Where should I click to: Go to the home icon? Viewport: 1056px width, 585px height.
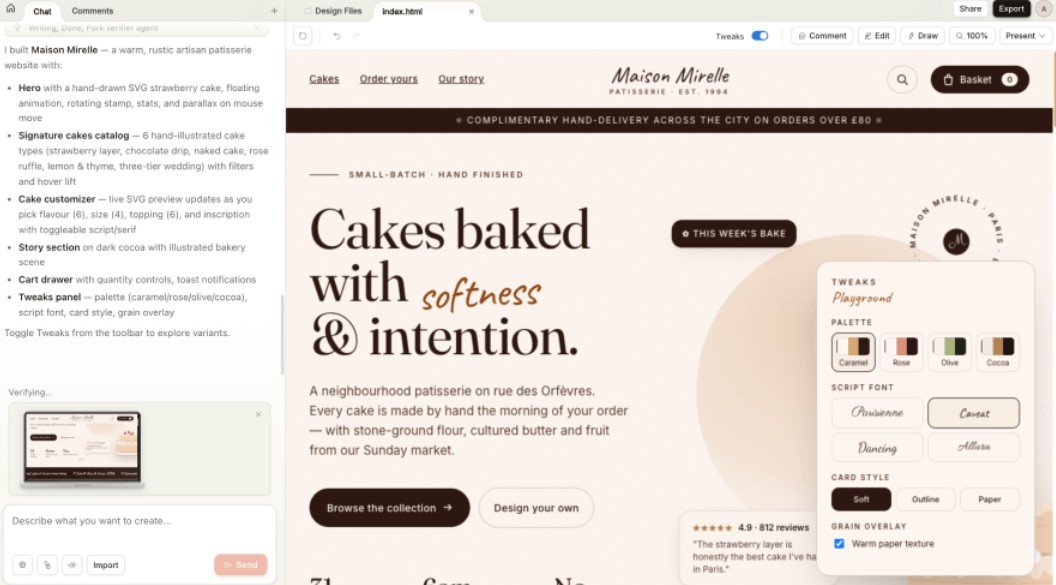pos(11,9)
